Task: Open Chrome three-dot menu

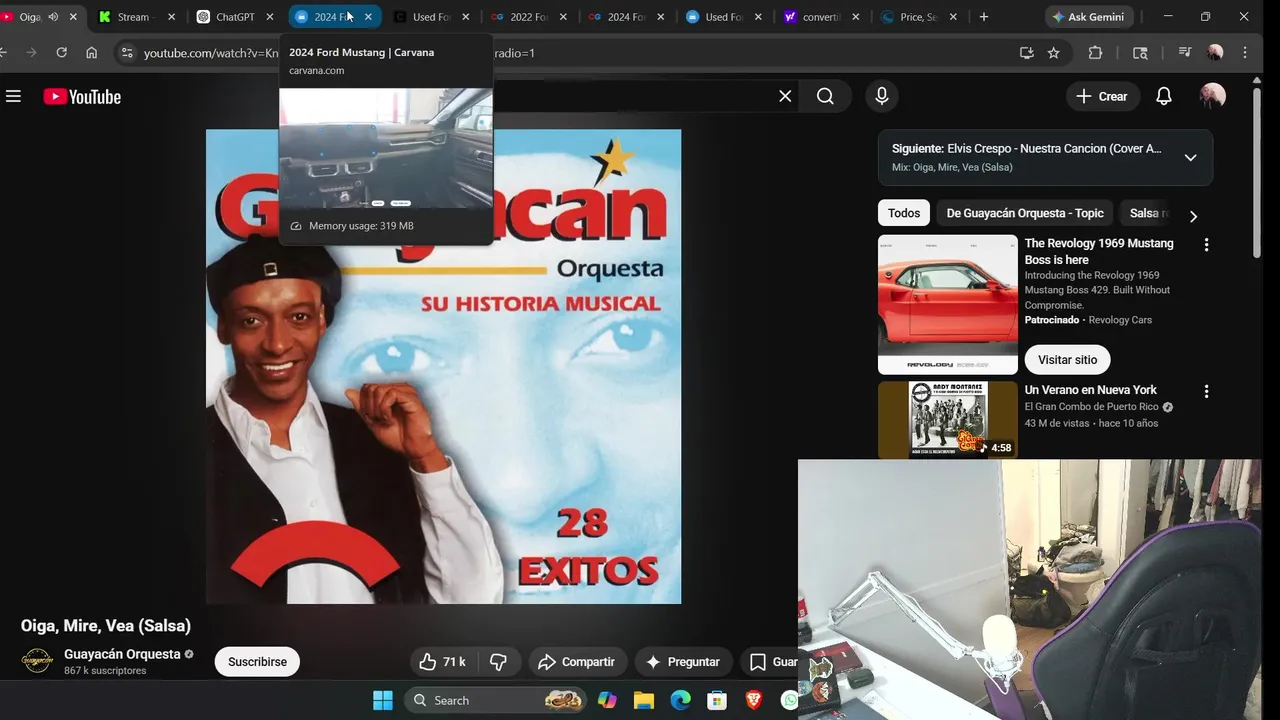Action: click(1245, 52)
